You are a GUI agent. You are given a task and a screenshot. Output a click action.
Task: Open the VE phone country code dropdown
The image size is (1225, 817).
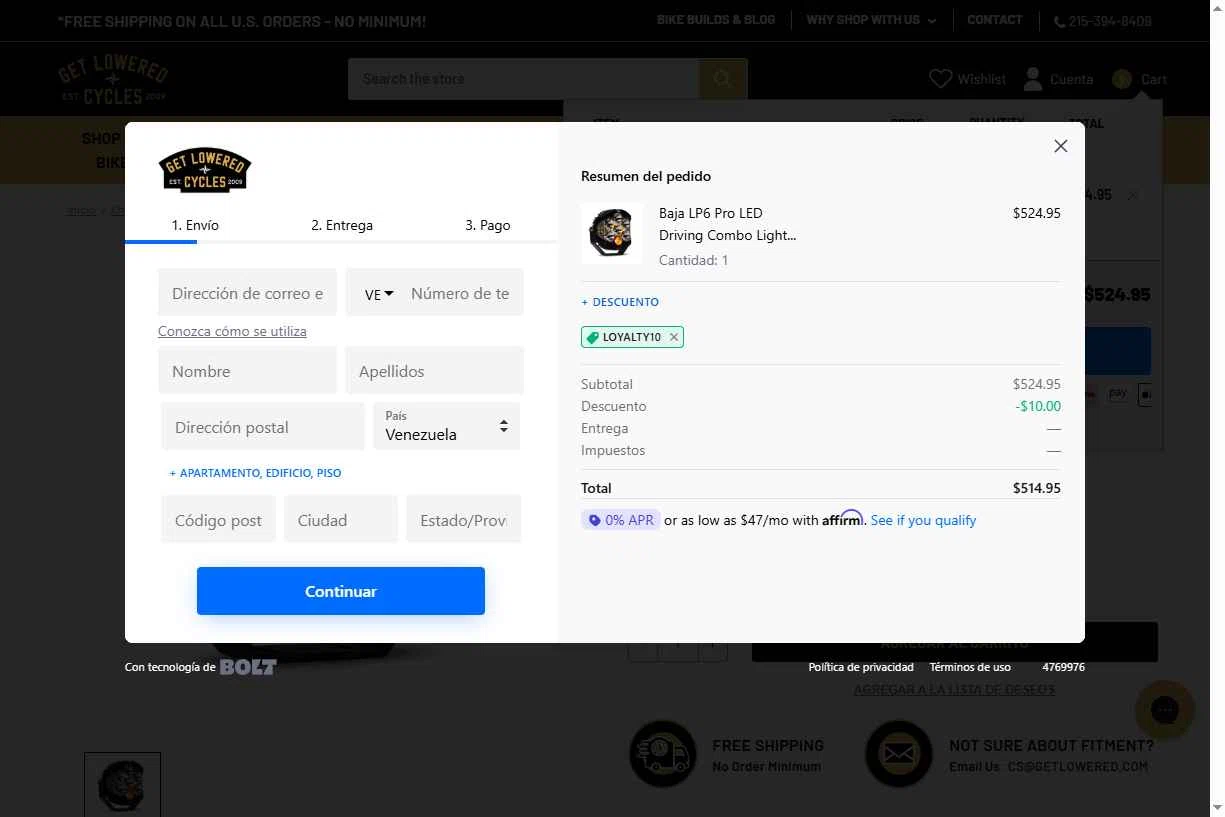tap(378, 294)
